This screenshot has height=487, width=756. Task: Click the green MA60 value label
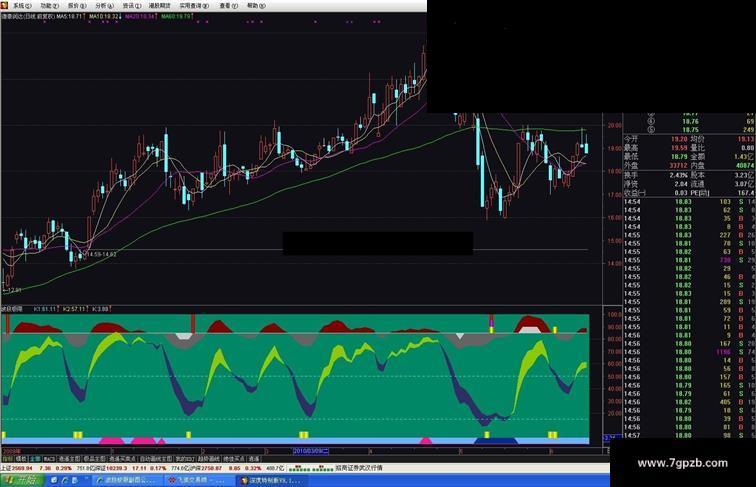pyautogui.click(x=176, y=16)
